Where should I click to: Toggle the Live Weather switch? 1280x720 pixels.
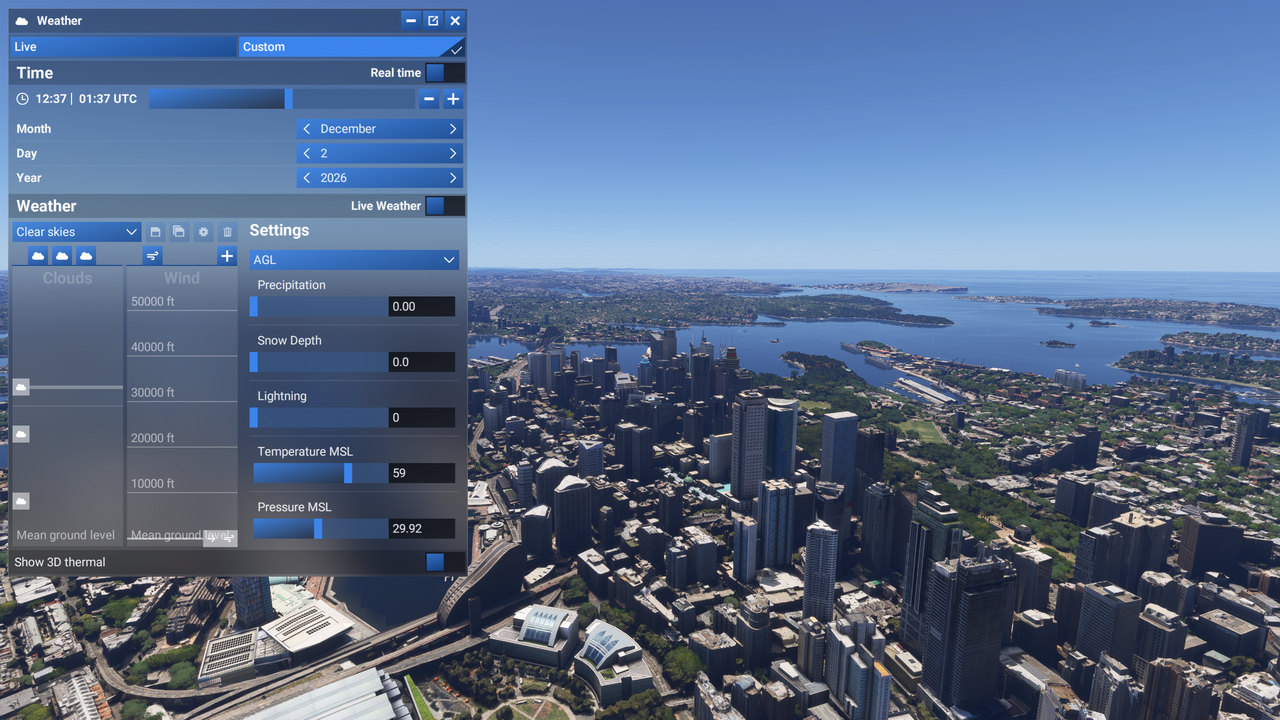(x=445, y=206)
